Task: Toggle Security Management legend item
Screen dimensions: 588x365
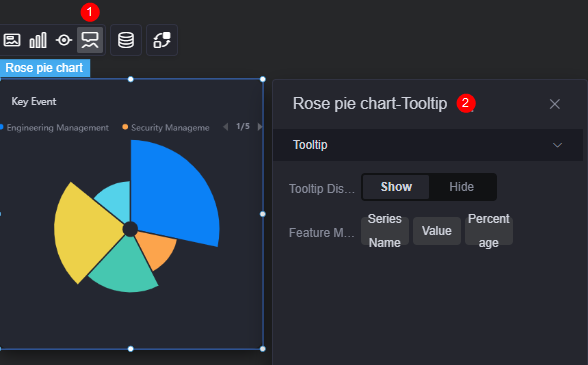Action: [166, 128]
